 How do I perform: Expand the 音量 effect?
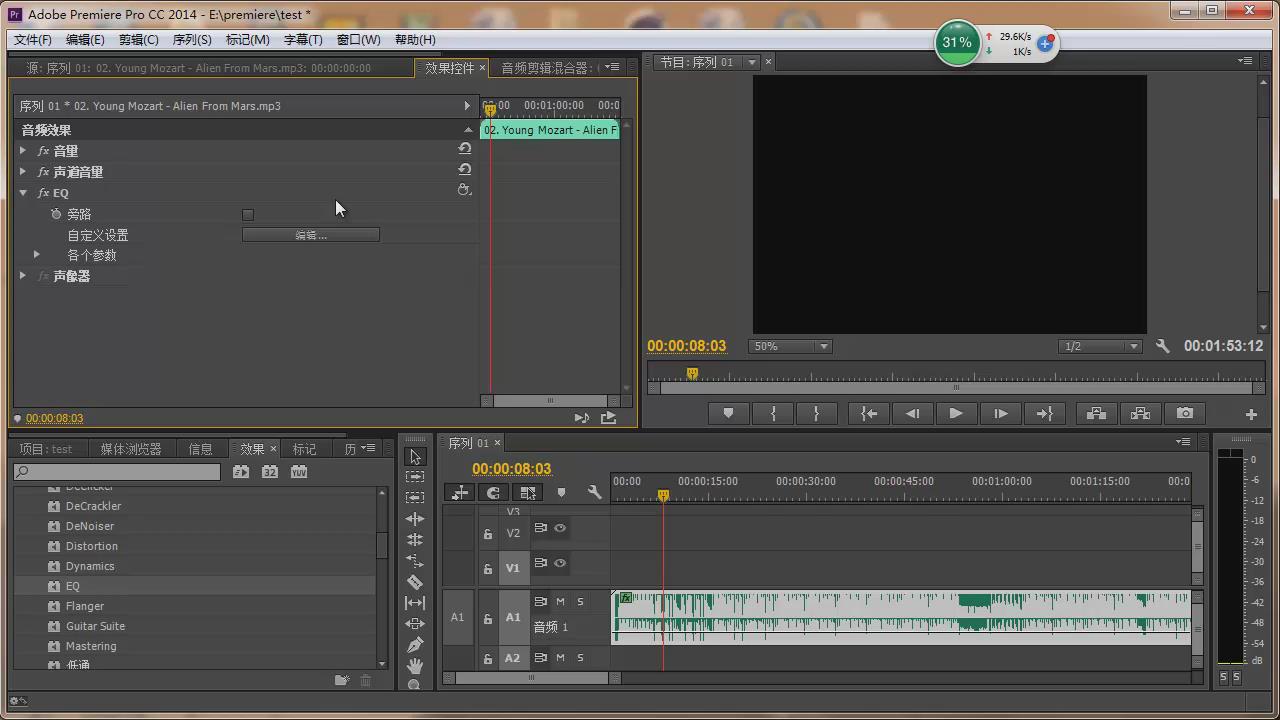23,150
